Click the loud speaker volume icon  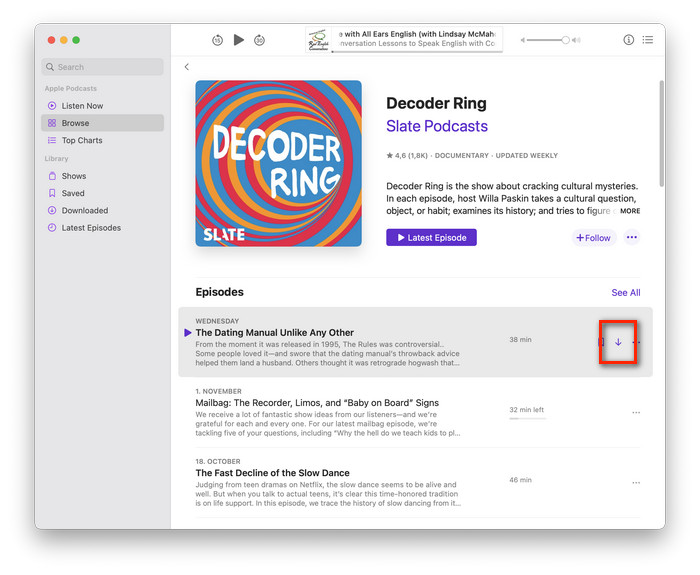(577, 40)
